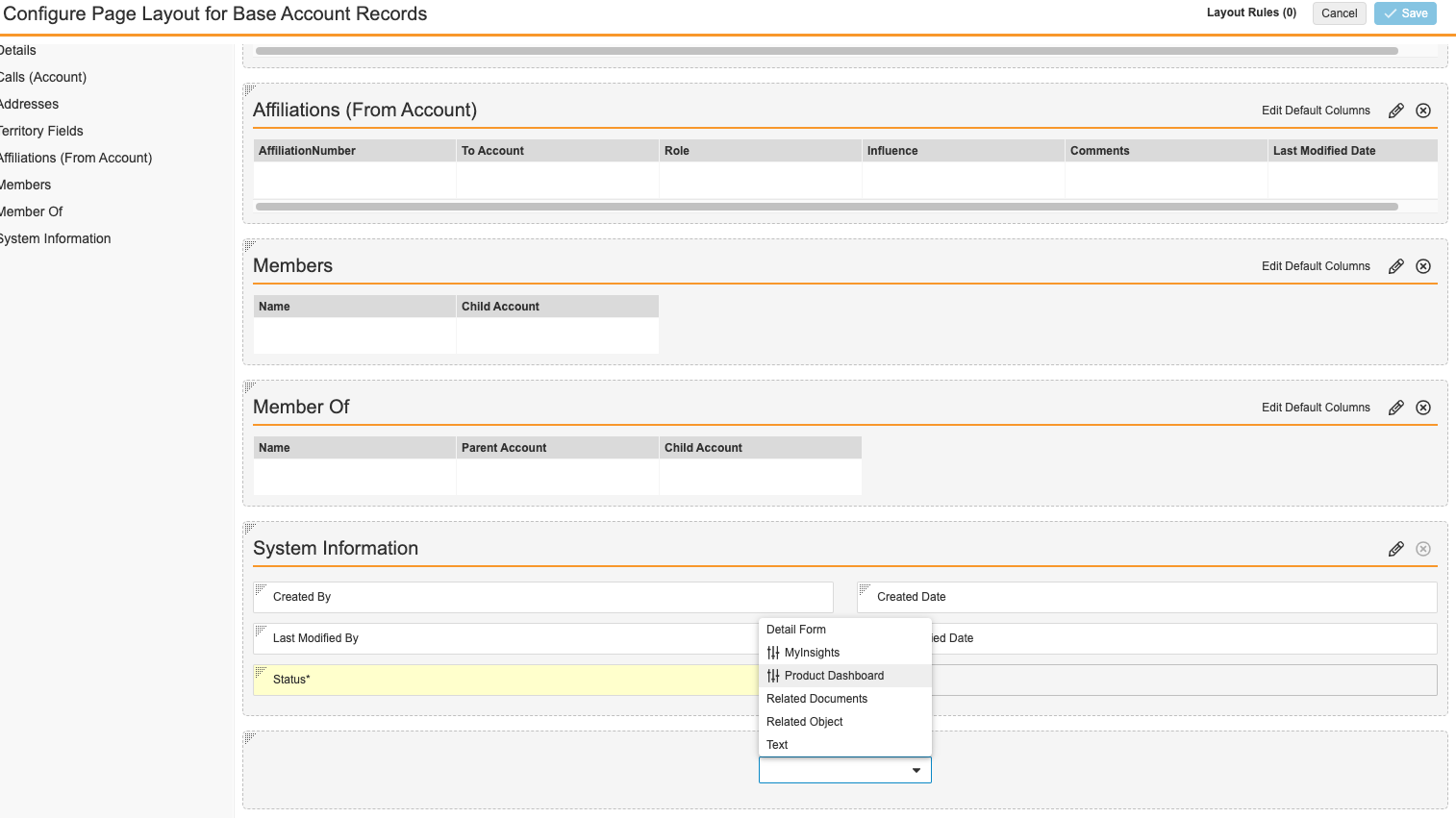Select Product Dashboard from the dropdown list
This screenshot has width=1456, height=818.
click(834, 676)
